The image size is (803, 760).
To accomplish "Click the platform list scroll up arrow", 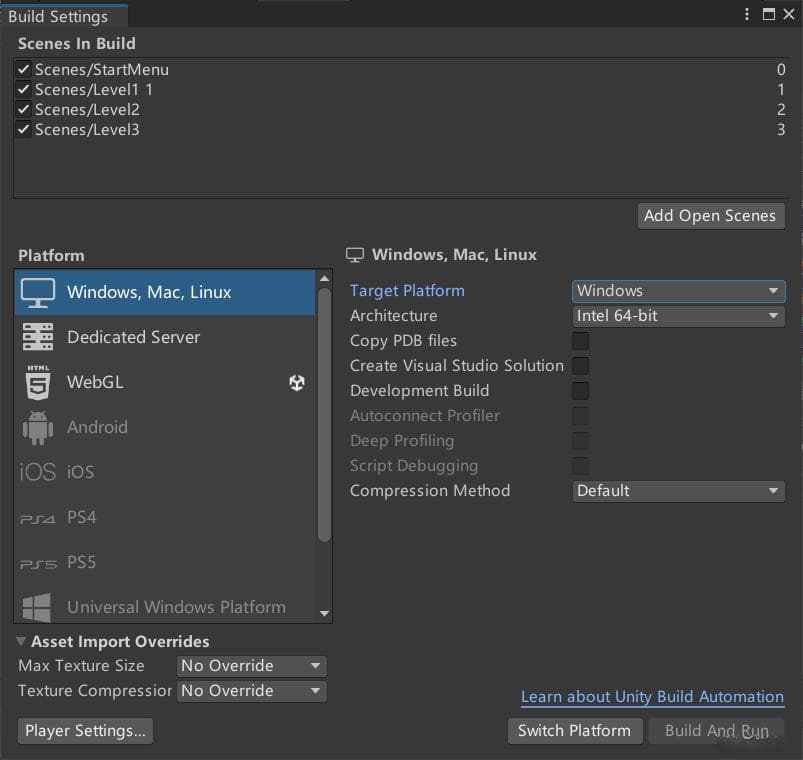I will click(x=324, y=279).
